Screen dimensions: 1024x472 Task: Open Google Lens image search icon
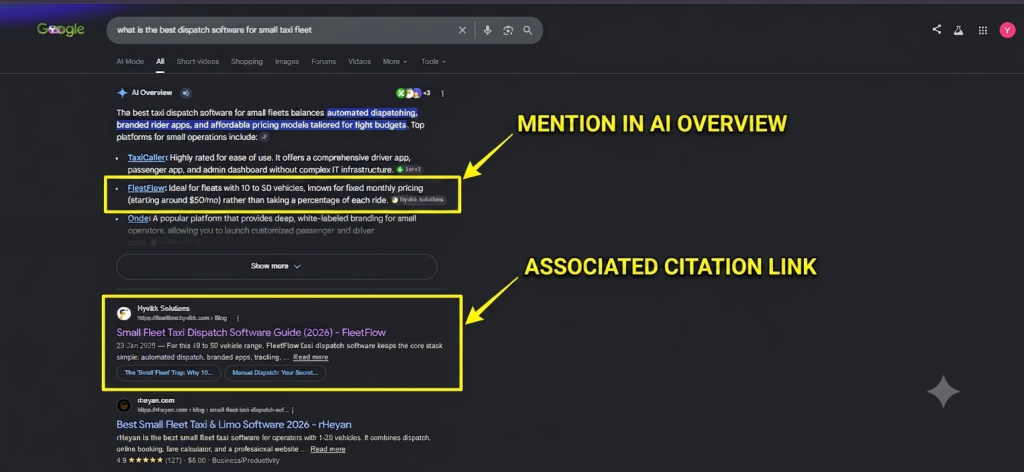tap(507, 30)
